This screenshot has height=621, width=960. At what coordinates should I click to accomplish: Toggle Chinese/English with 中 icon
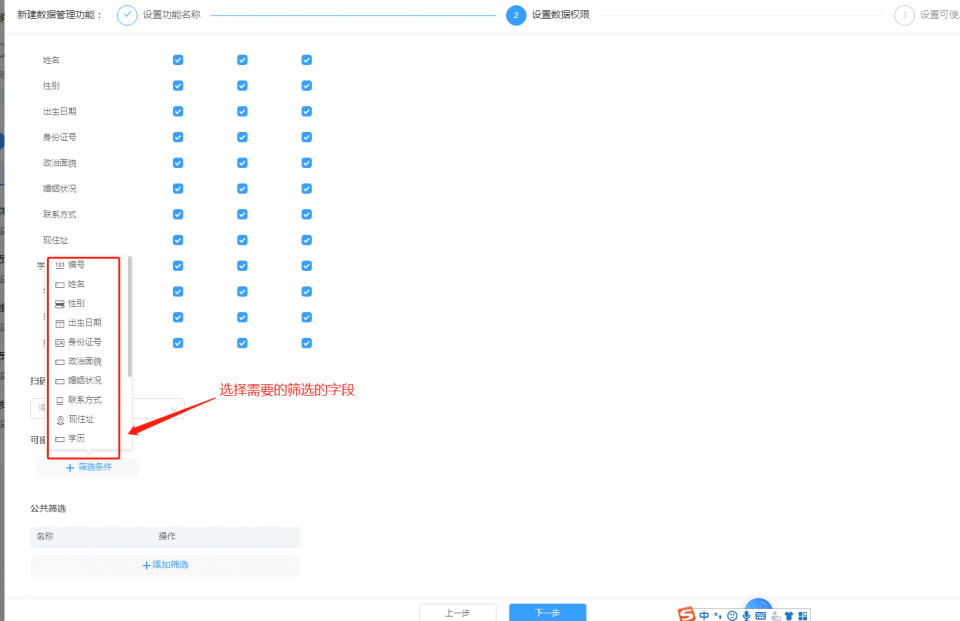pyautogui.click(x=703, y=614)
